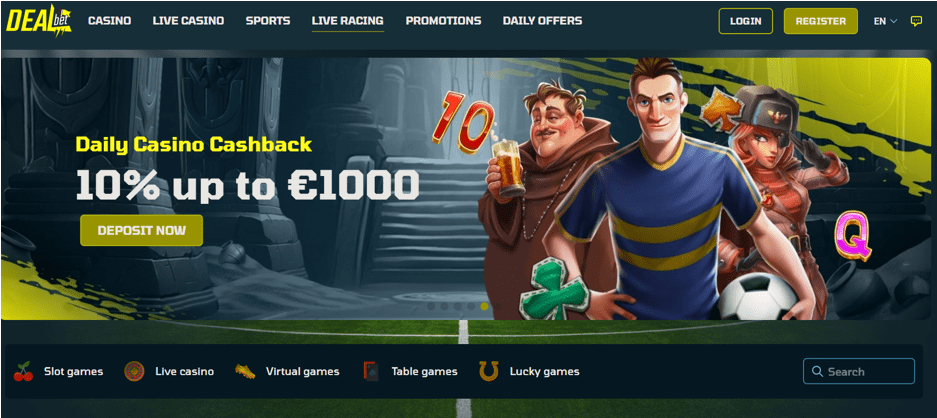Click the DEALbet logo
Screen dimensions: 937x418
[x=39, y=20]
